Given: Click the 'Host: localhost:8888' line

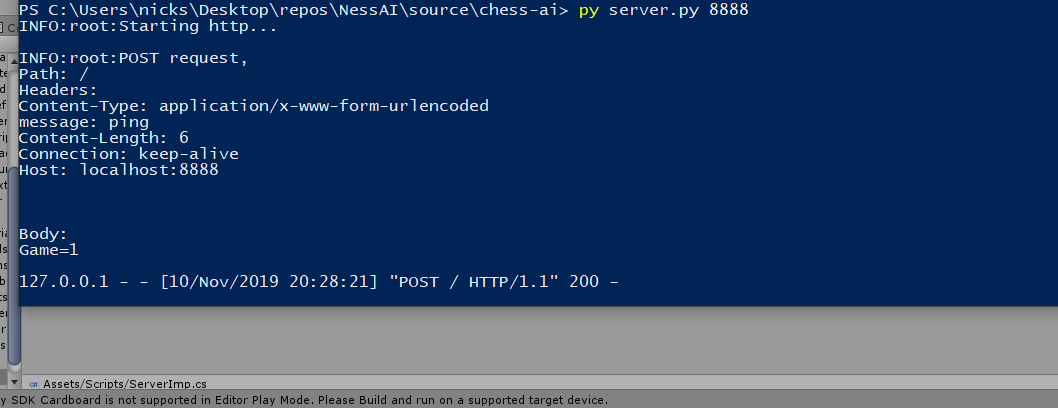Looking at the screenshot, I should [119, 169].
